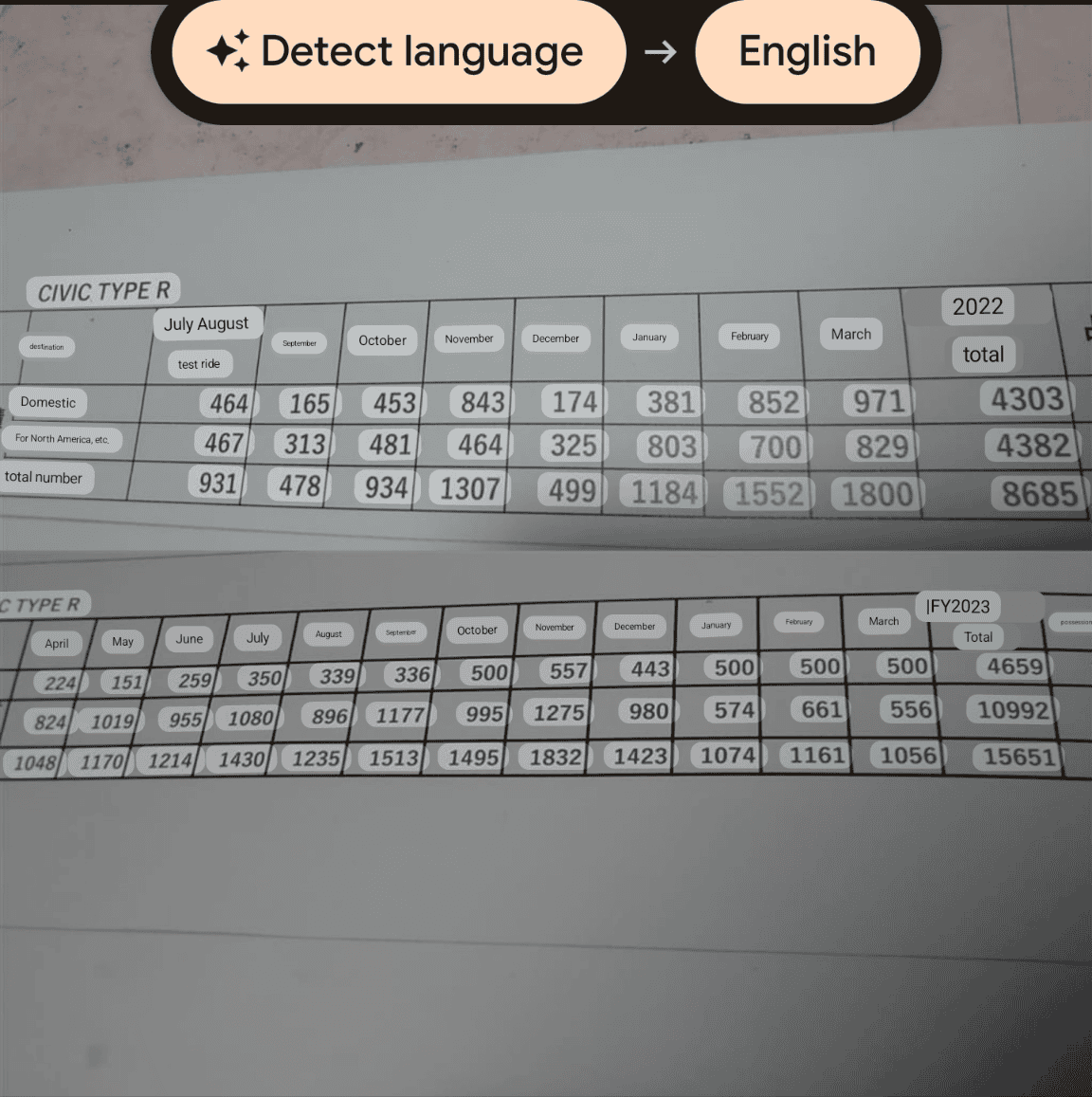
Task: Tap the value 1019
Action: click(112, 722)
